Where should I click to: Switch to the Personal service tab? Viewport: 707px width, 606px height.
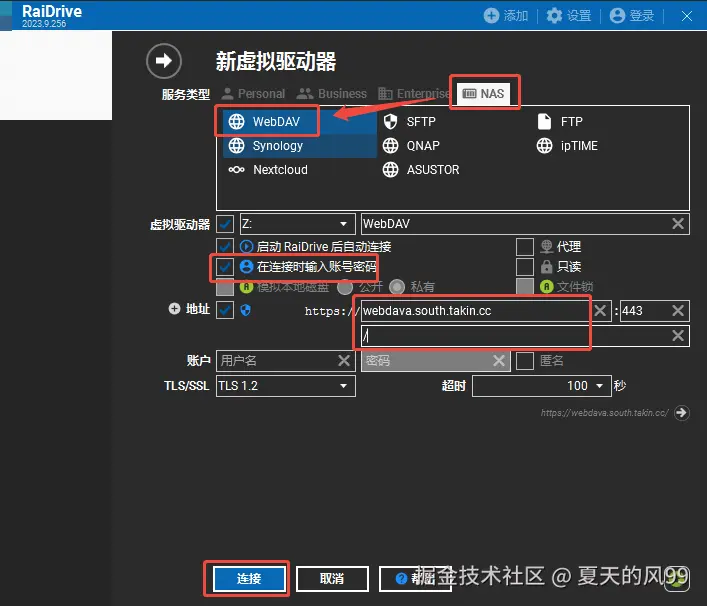point(253,94)
